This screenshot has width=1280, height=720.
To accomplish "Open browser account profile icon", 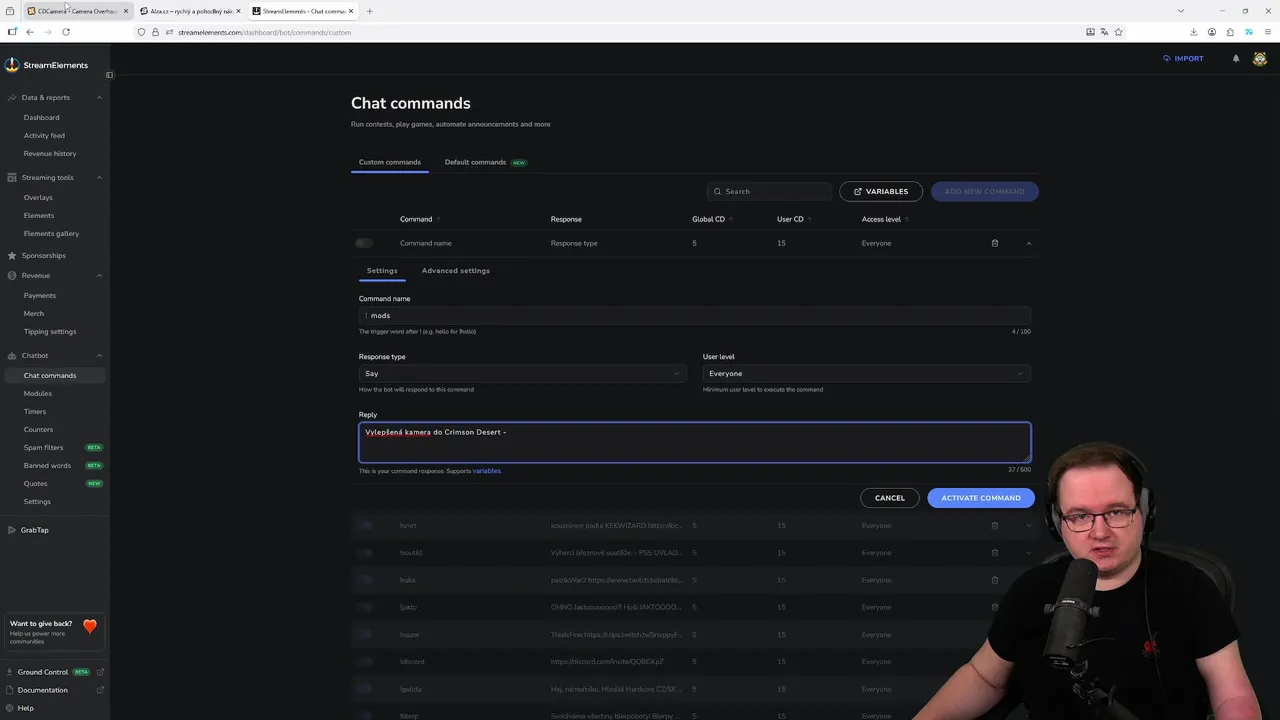I will (x=1212, y=32).
